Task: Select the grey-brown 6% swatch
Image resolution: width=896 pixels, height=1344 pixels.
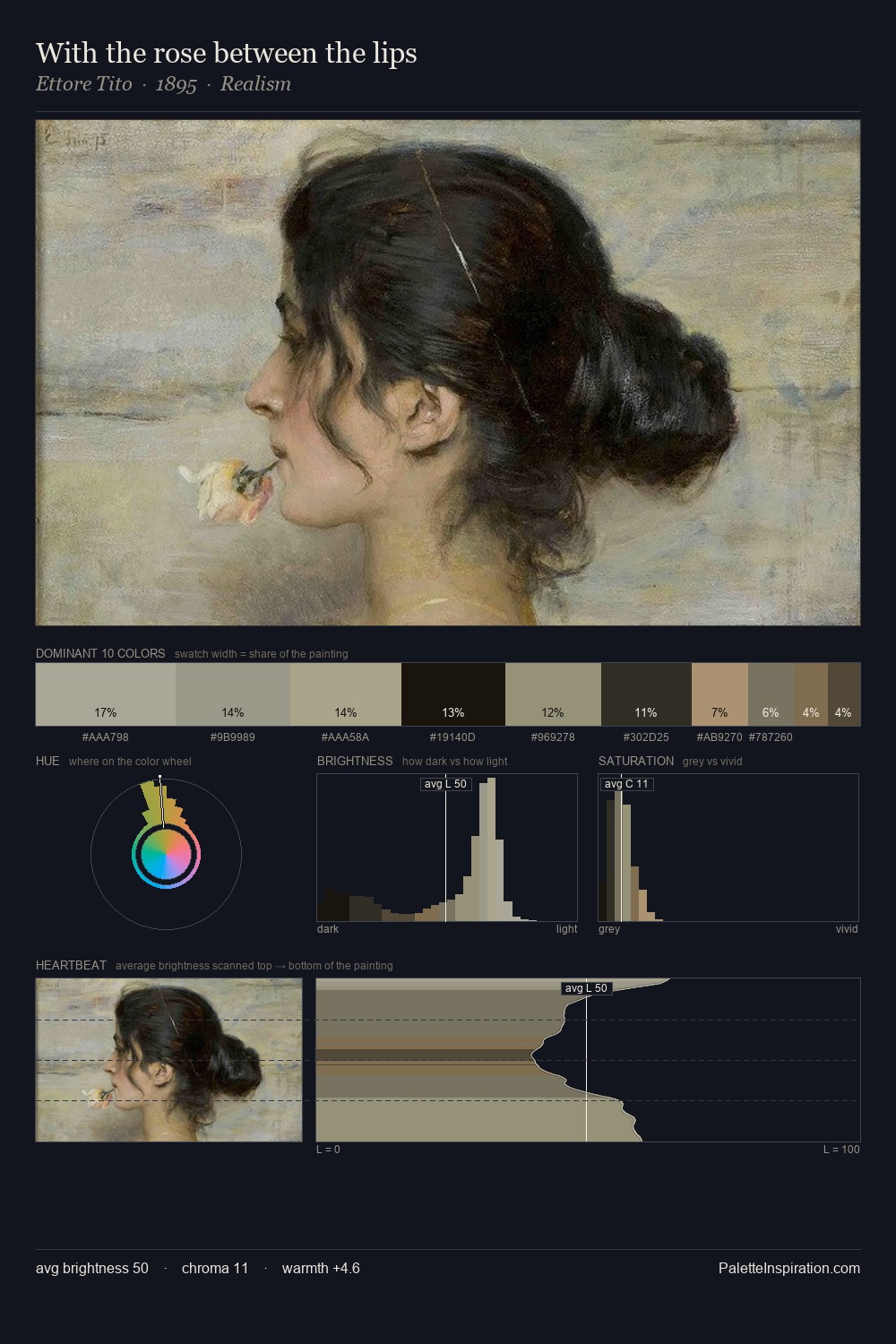Action: coord(771,694)
